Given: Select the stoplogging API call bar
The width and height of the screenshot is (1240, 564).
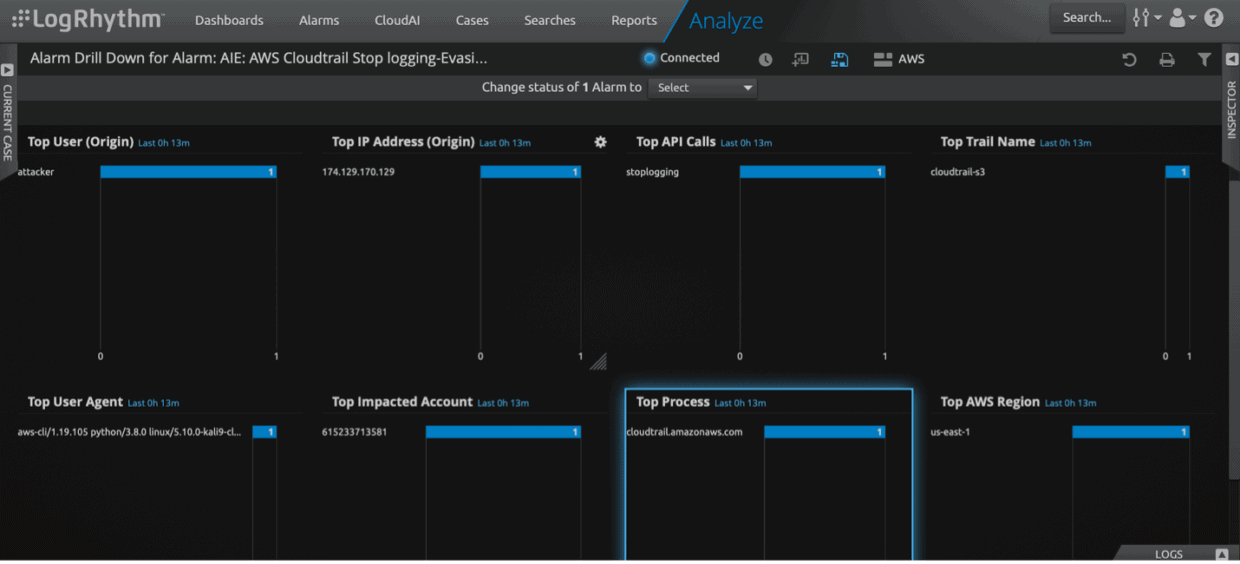Looking at the screenshot, I should [812, 172].
